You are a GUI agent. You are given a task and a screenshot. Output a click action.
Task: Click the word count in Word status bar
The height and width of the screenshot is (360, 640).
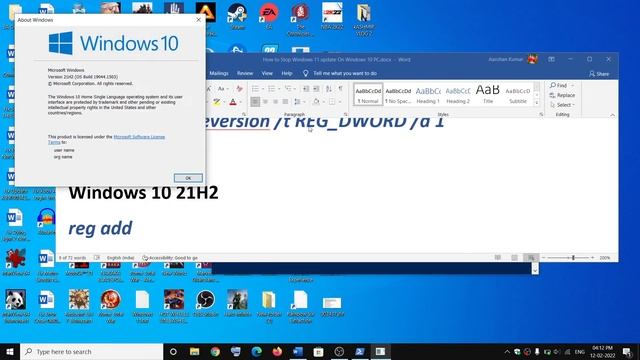click(72, 258)
